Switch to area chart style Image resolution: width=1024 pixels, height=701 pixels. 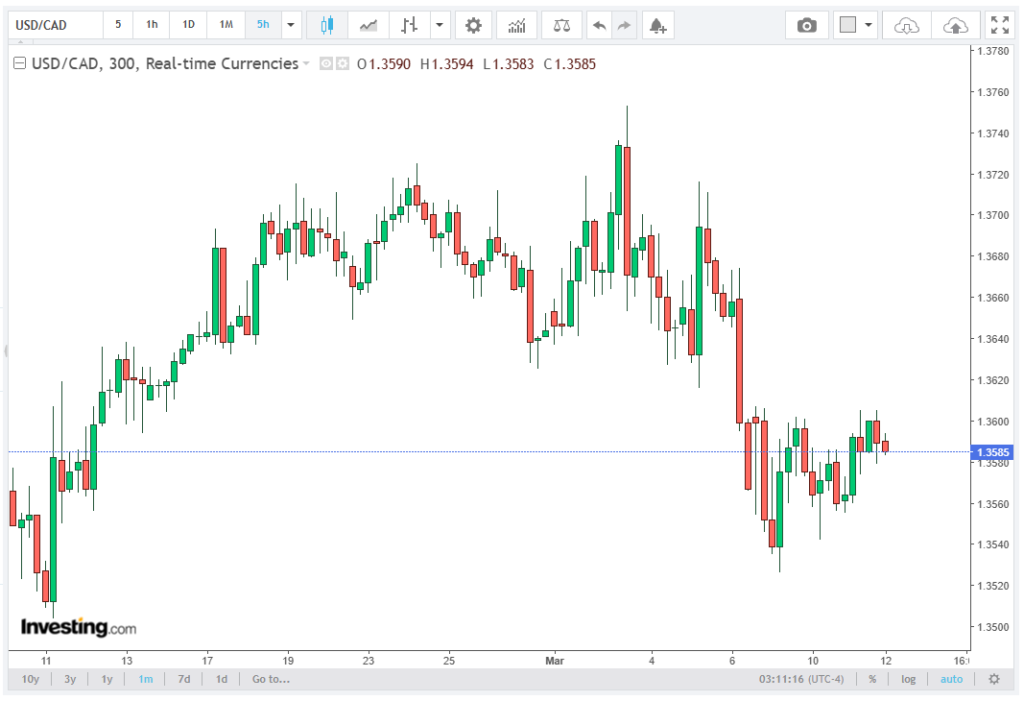369,25
